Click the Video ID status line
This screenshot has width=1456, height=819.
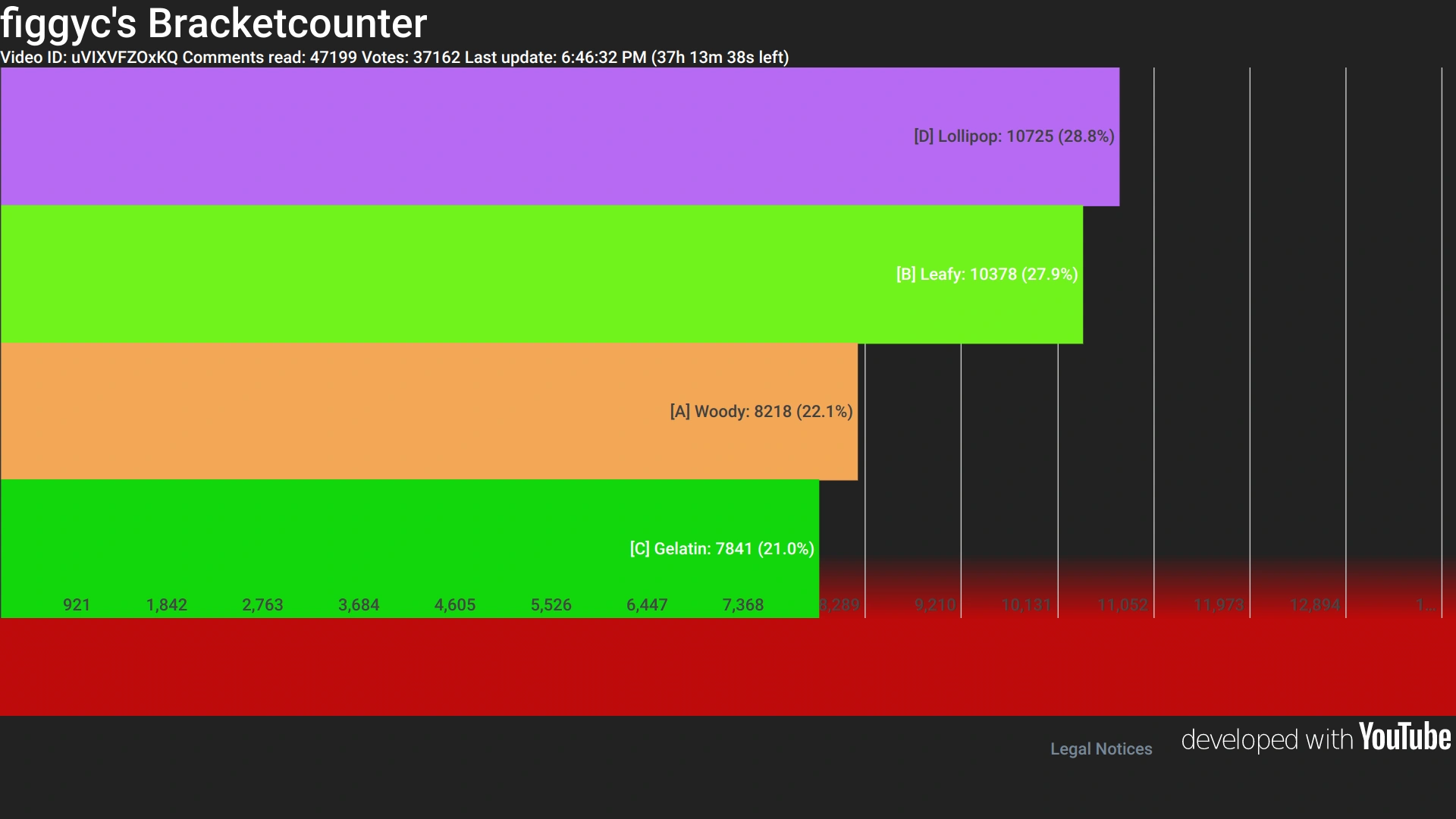pyautogui.click(x=394, y=58)
